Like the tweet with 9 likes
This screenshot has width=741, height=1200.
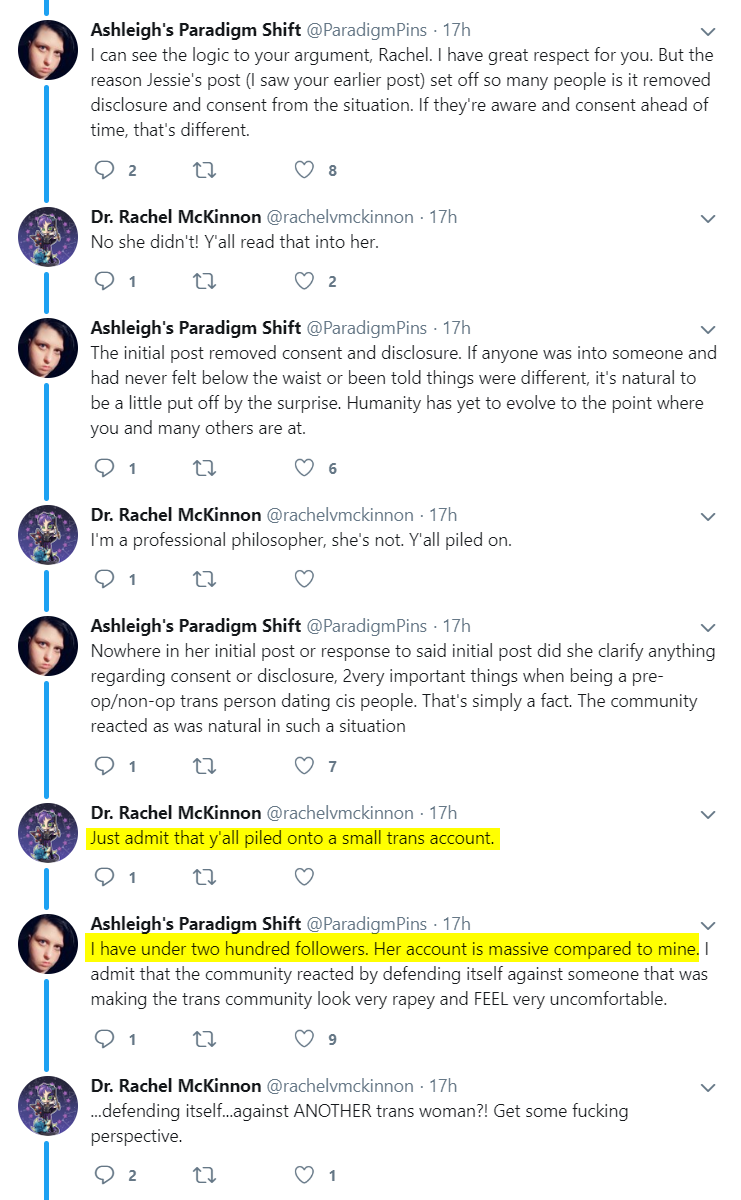[x=305, y=1039]
